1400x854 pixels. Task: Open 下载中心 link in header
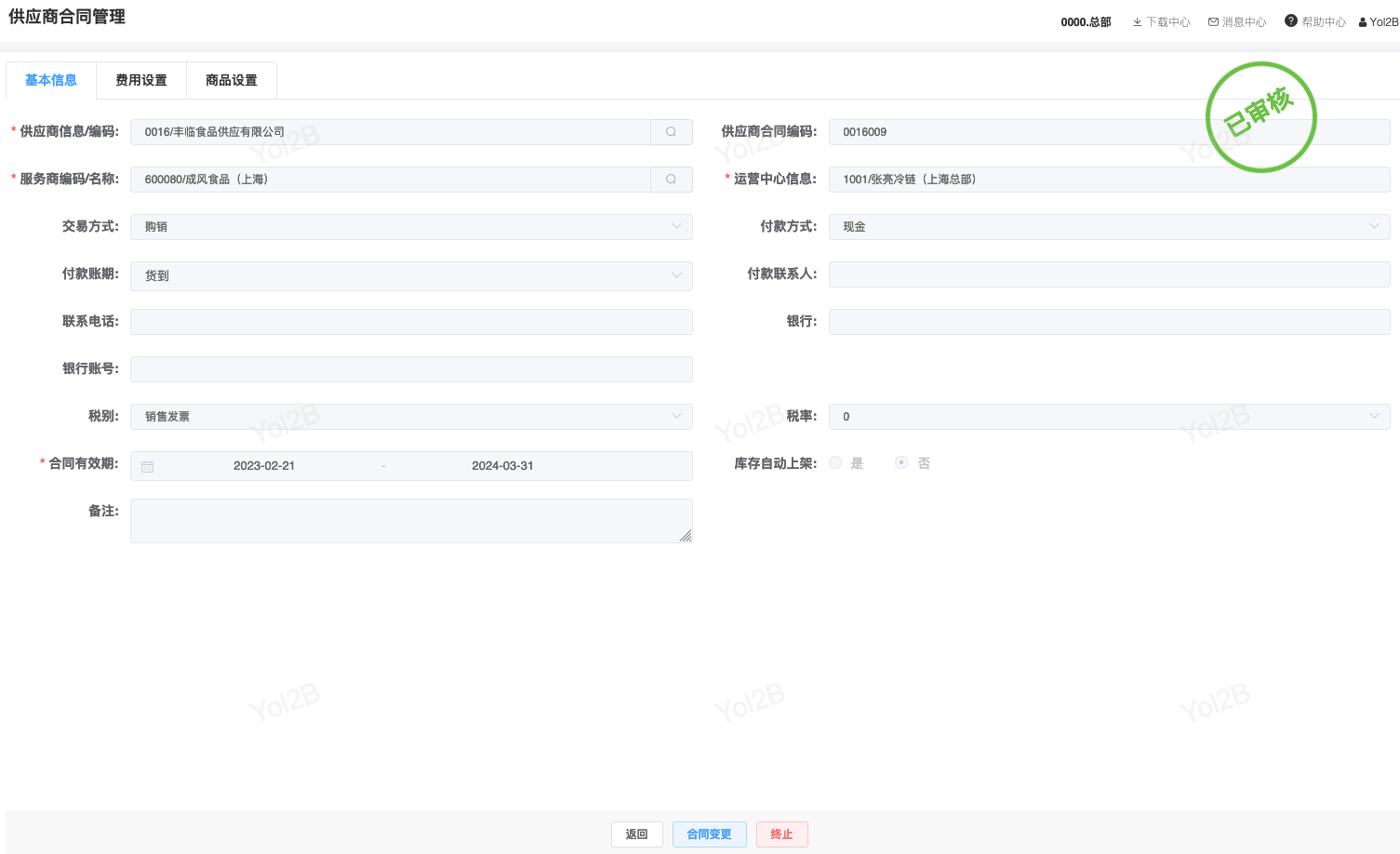pyautogui.click(x=1168, y=22)
